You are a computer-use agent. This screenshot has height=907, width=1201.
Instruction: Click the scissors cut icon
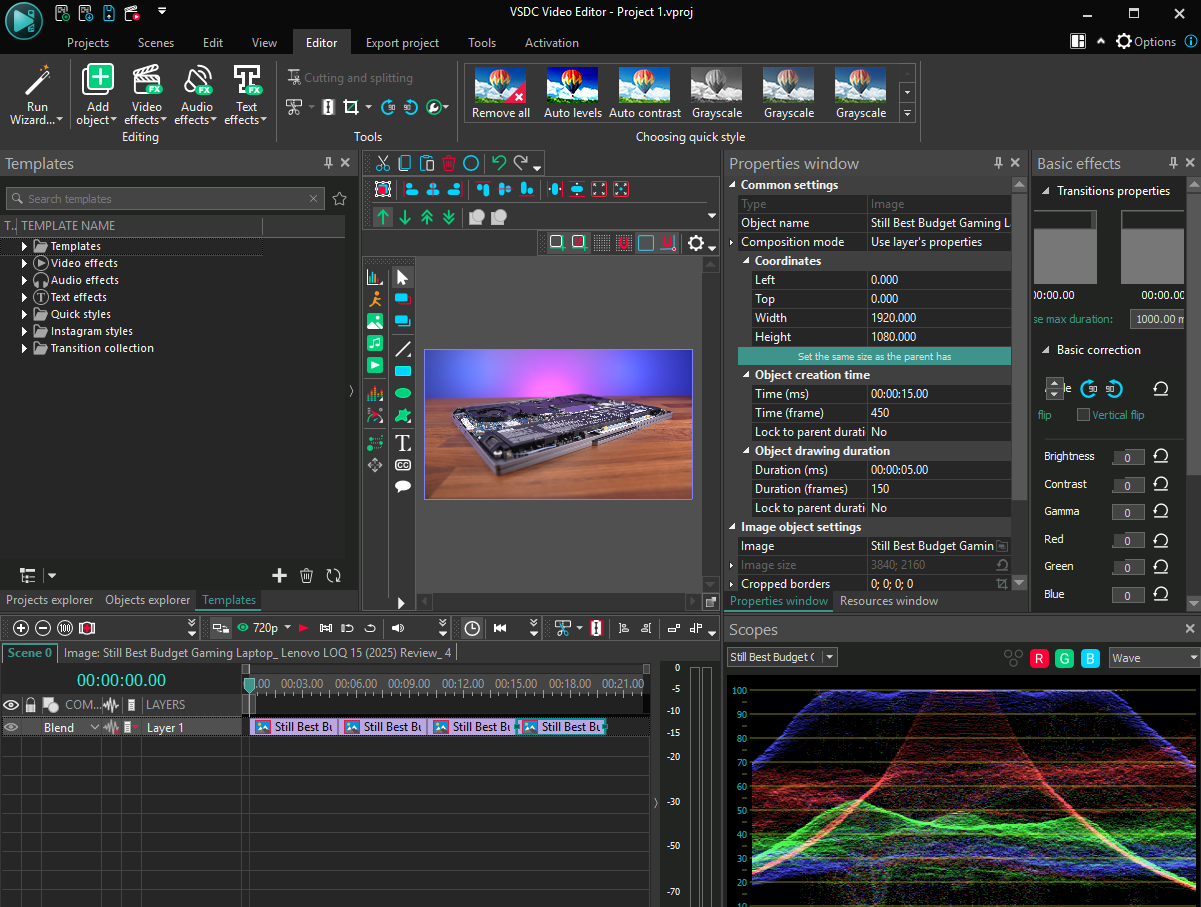[383, 164]
